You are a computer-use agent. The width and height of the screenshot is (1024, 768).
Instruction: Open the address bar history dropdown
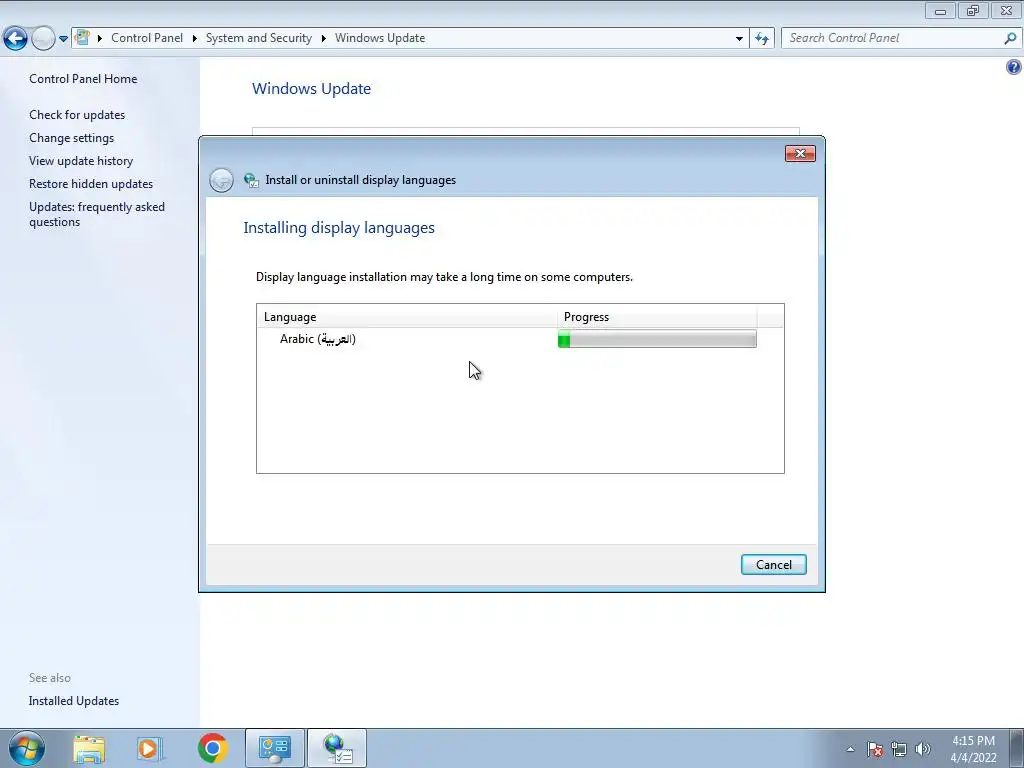click(x=739, y=39)
